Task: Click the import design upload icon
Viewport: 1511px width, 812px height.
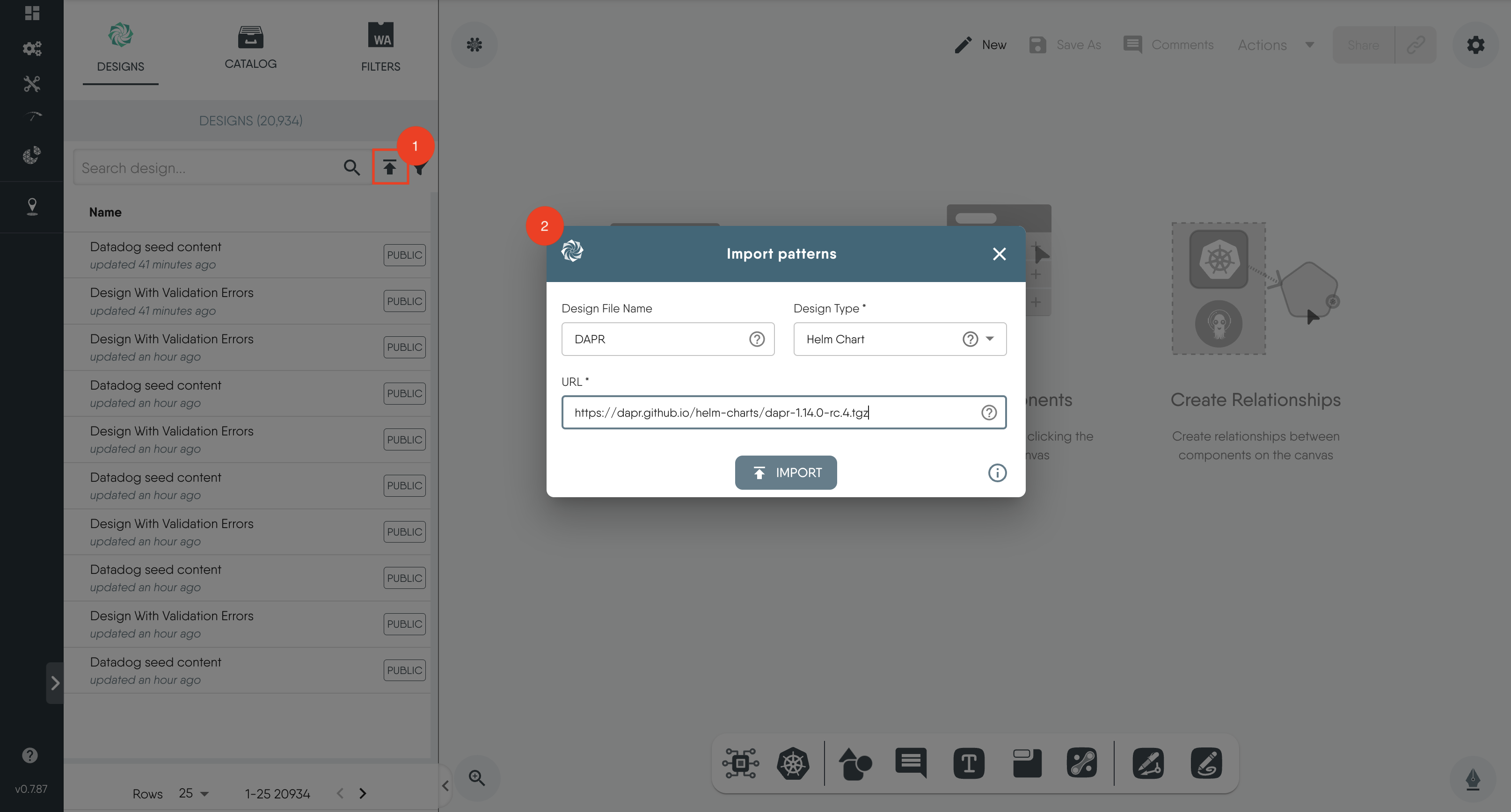Action: [389, 167]
